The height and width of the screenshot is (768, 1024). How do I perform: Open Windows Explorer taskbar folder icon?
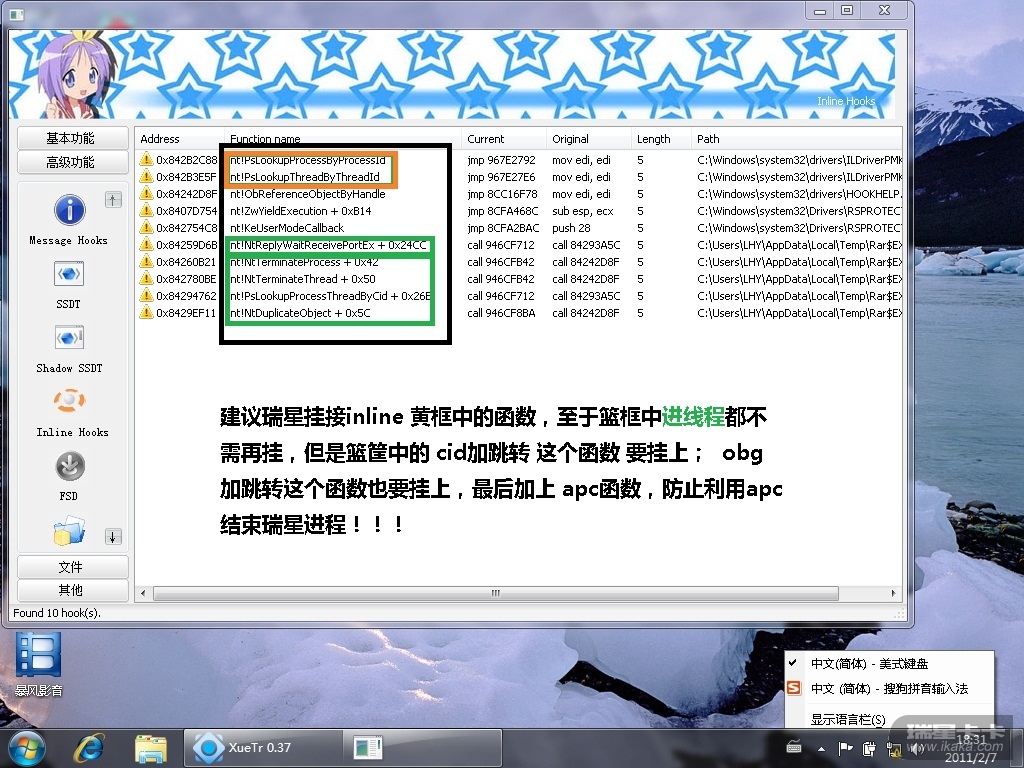(x=151, y=749)
